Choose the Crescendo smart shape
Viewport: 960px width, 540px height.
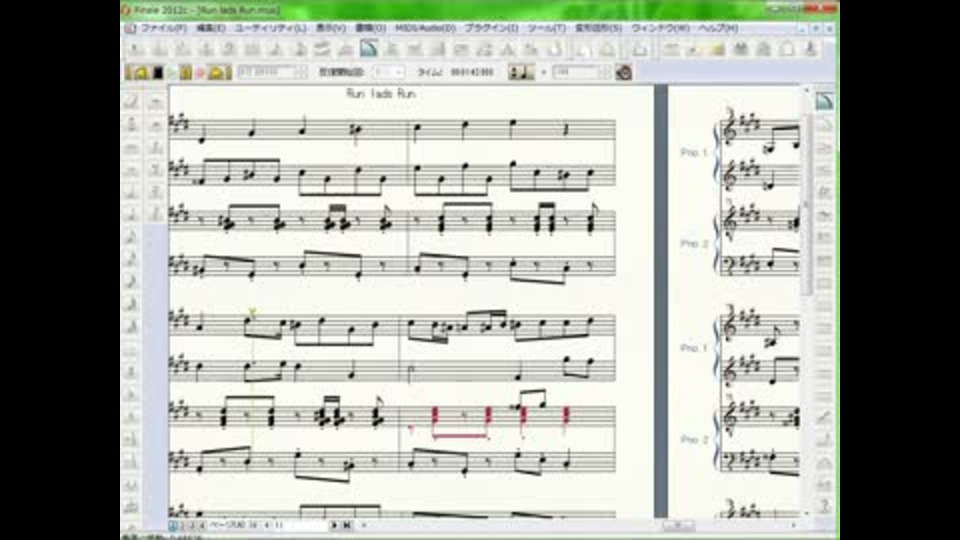click(x=824, y=171)
